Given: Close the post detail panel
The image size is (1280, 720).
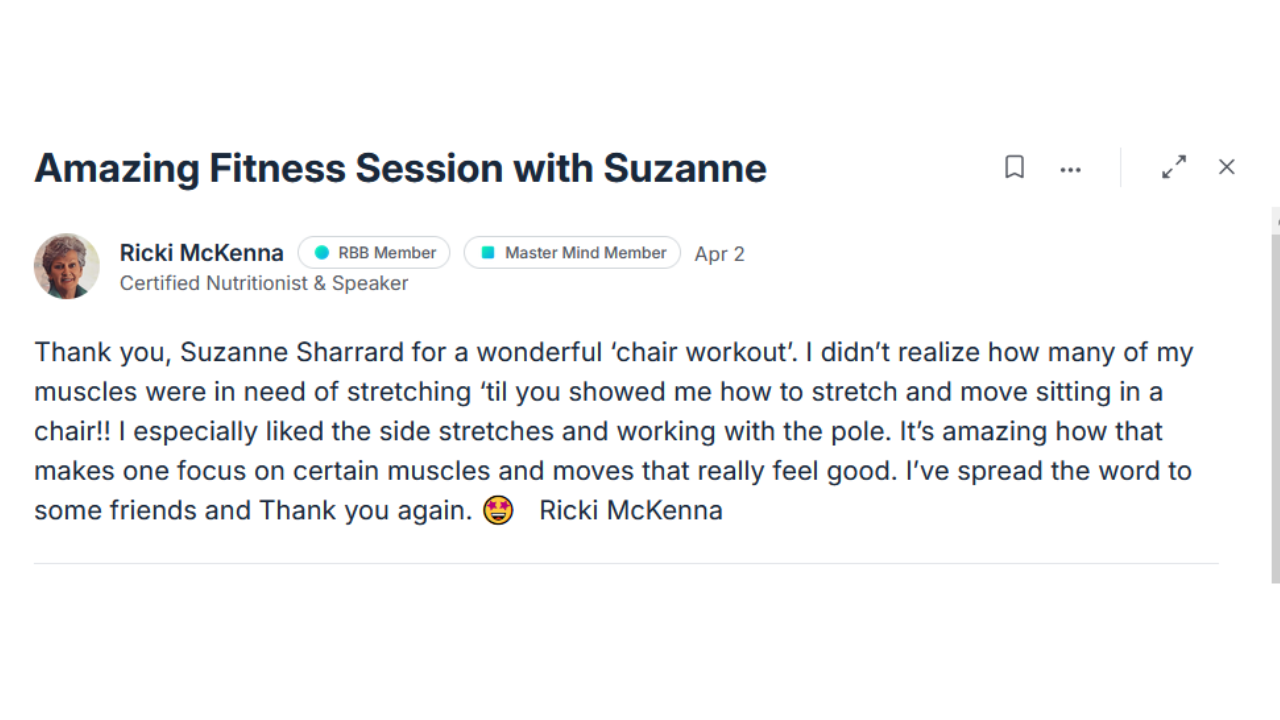Looking at the screenshot, I should point(1227,167).
